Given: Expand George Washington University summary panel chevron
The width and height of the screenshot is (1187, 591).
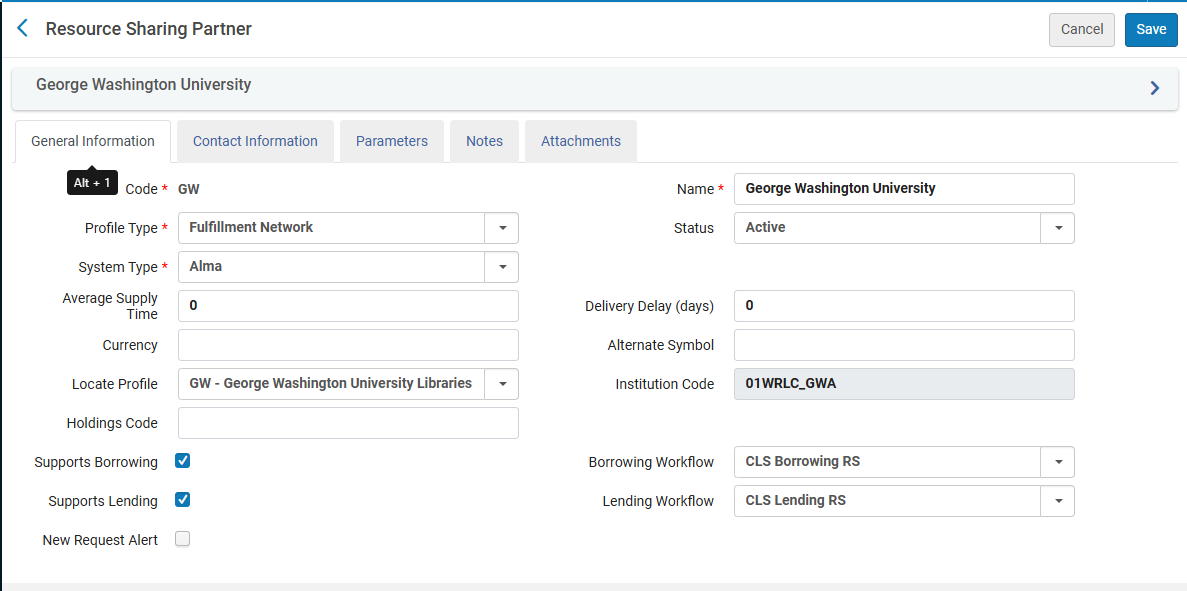Looking at the screenshot, I should pos(1154,88).
